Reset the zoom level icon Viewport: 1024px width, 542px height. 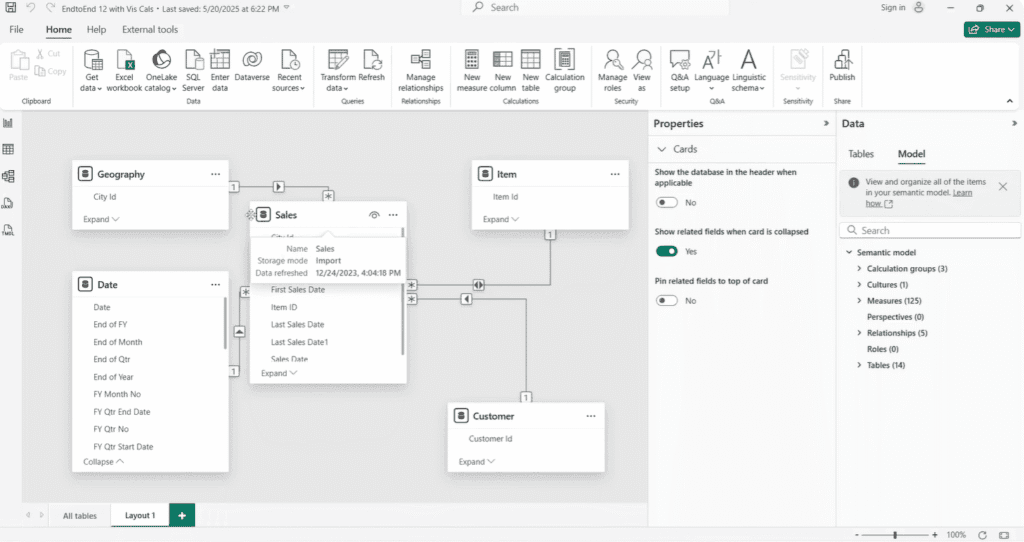coord(982,535)
